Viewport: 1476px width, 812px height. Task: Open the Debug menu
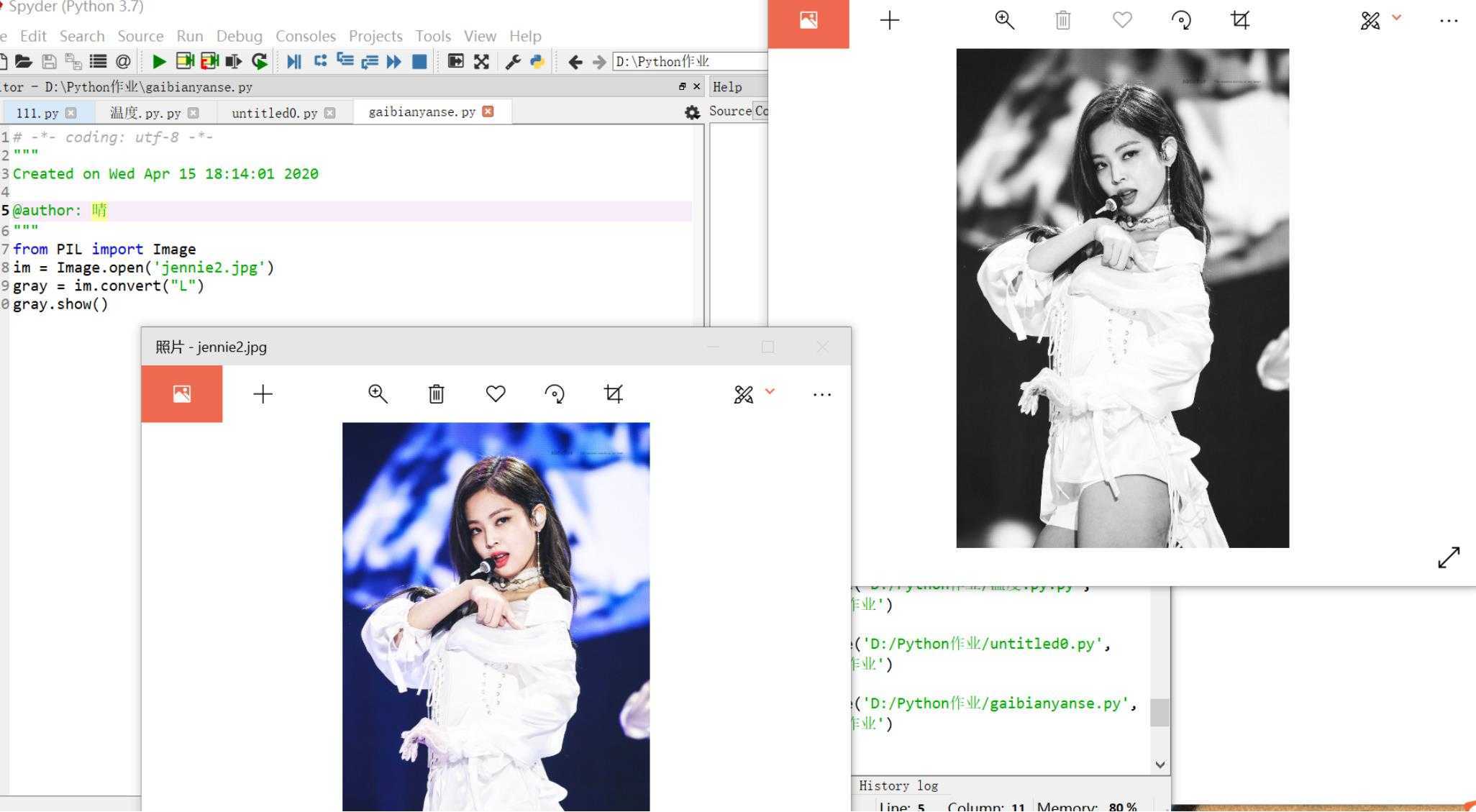[x=239, y=36]
